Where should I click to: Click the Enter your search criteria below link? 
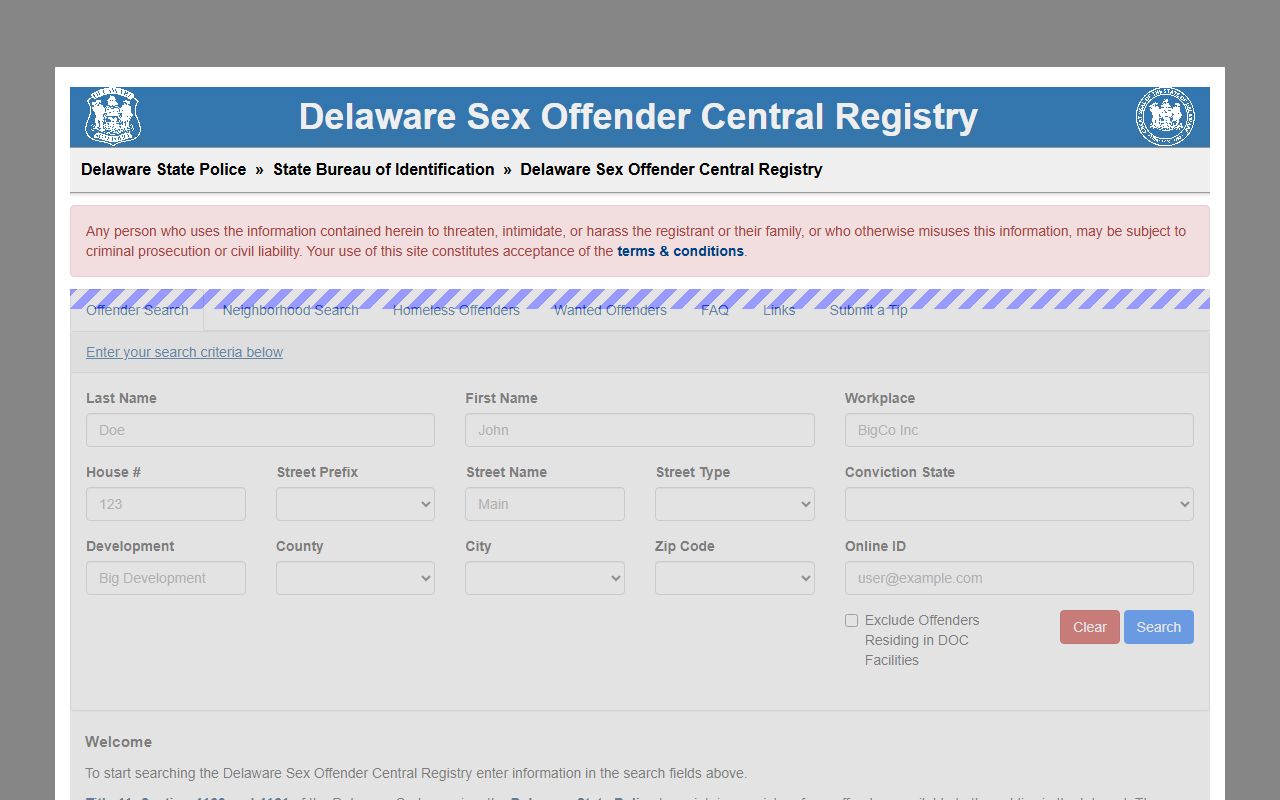coord(184,352)
